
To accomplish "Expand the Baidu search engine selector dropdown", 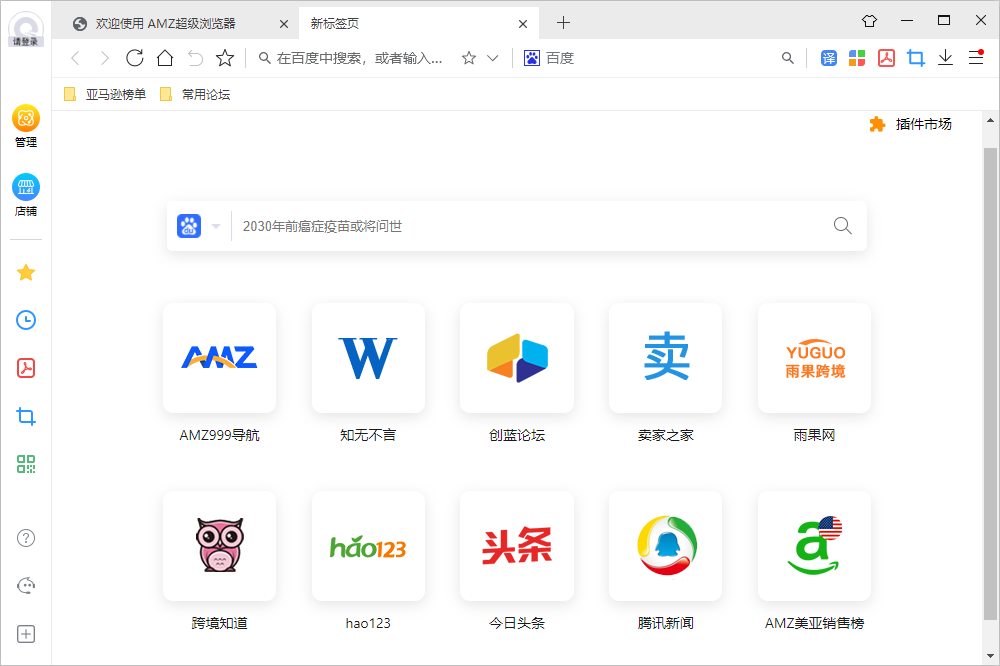I will [x=216, y=226].
